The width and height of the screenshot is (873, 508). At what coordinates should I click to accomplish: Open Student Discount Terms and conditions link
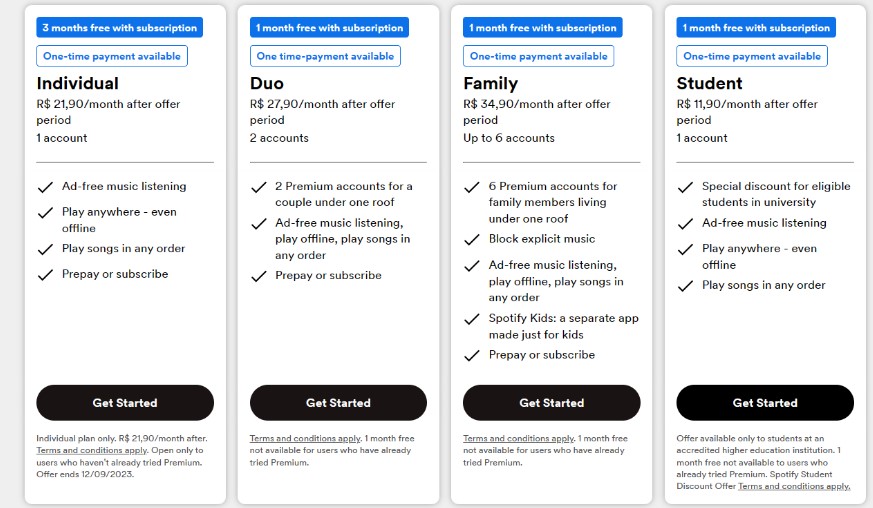794,486
